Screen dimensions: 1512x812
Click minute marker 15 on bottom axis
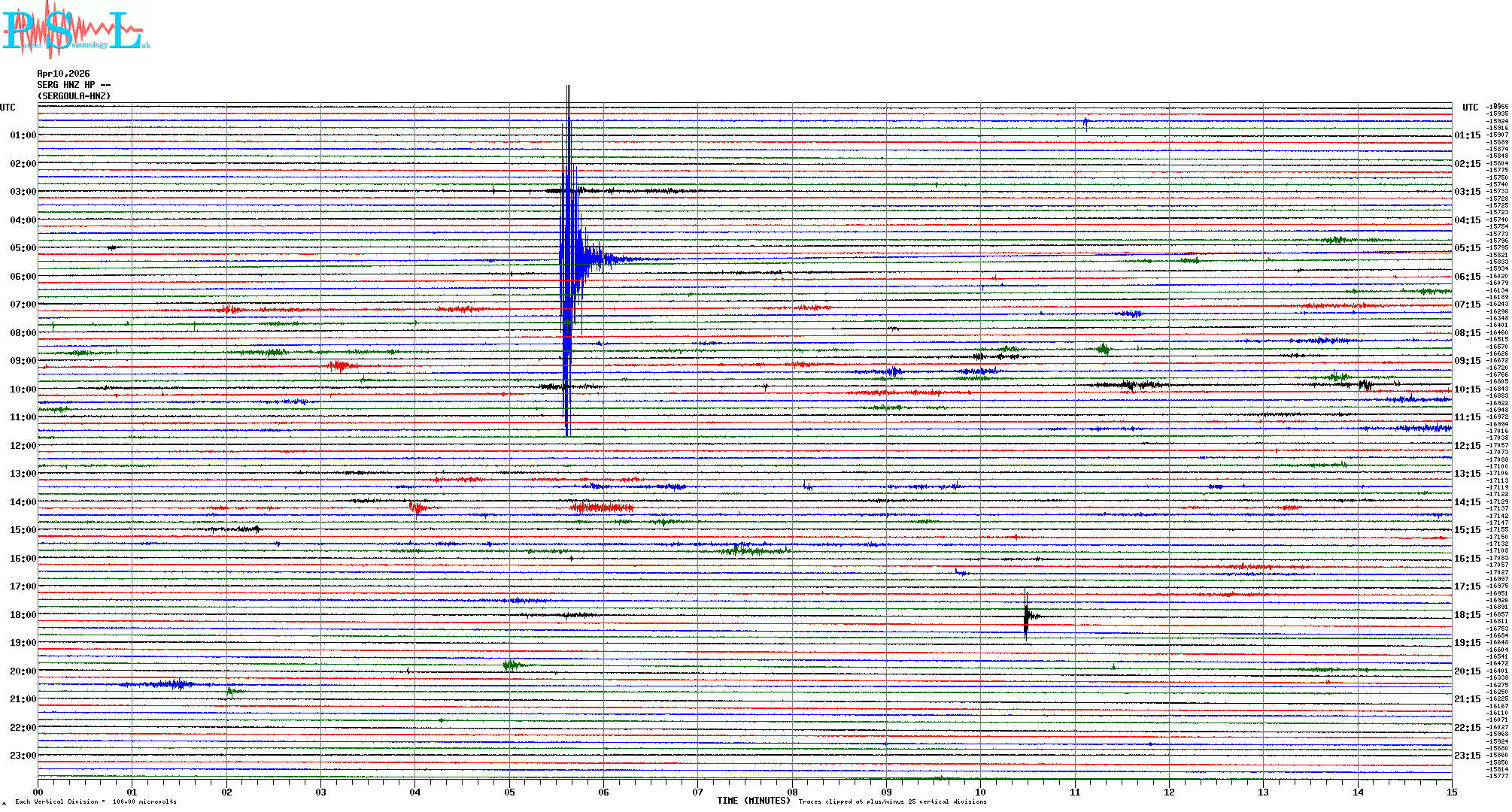point(1451,792)
